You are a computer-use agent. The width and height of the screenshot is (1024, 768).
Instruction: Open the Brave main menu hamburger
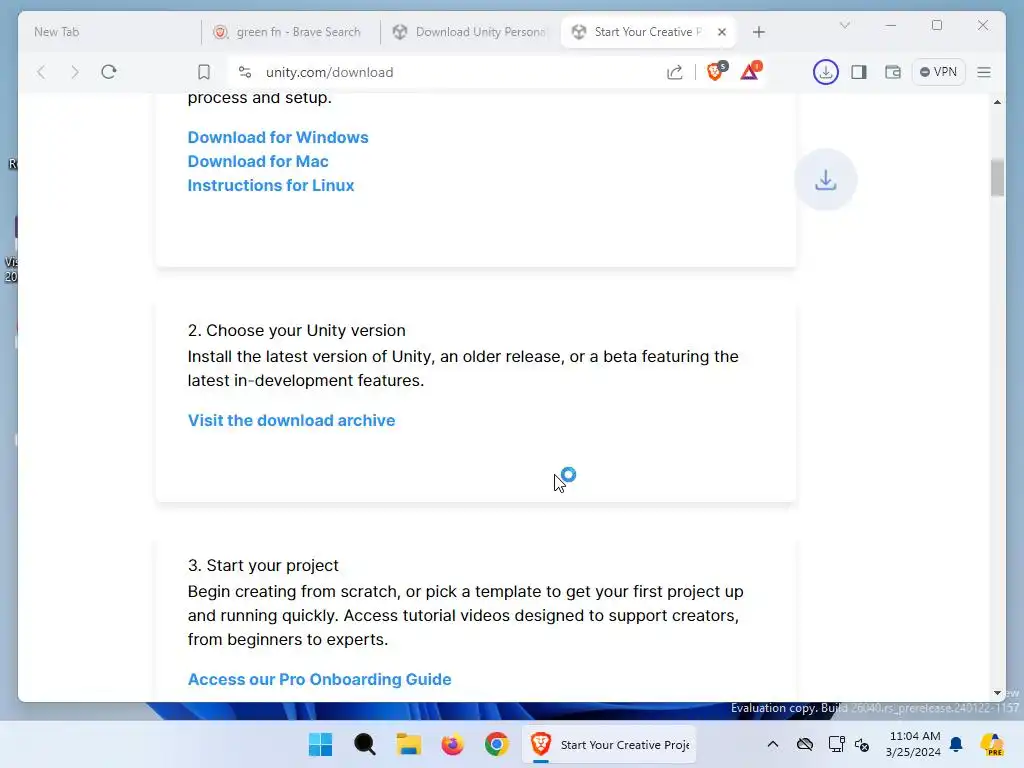pyautogui.click(x=984, y=72)
